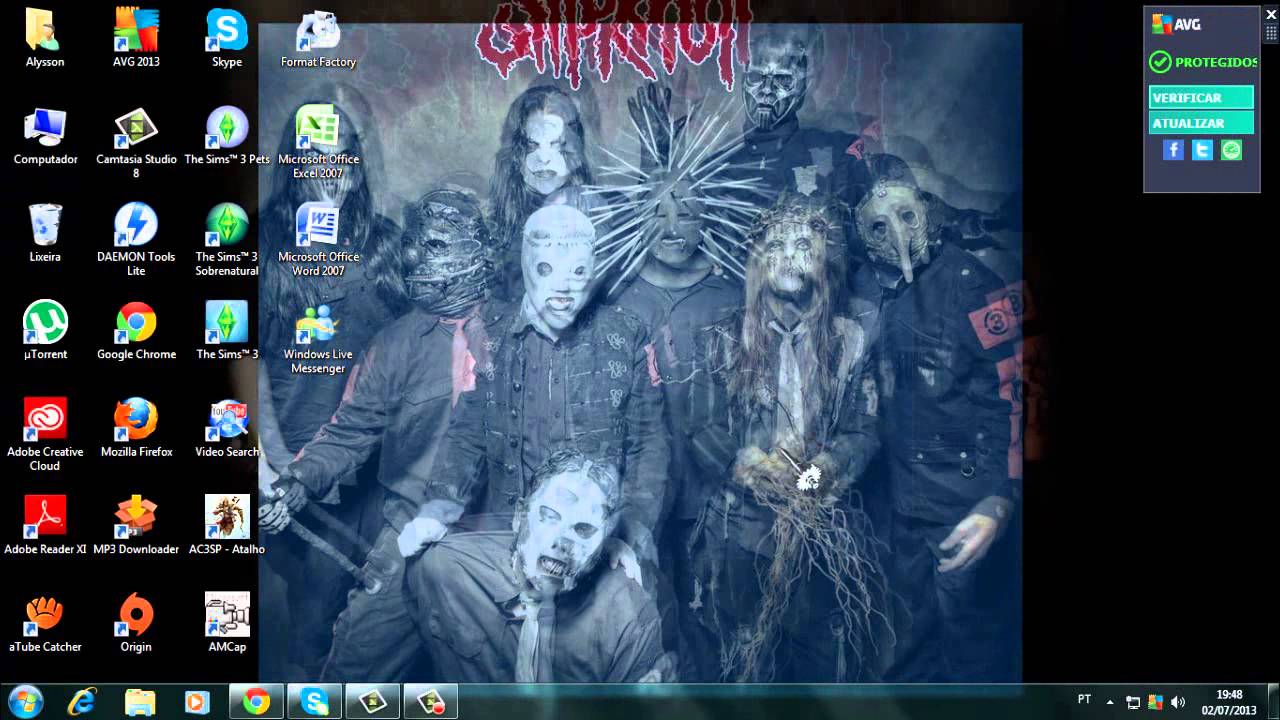Click the PROTEGIDOS status checkmark
The image size is (1280, 720).
pyautogui.click(x=1160, y=62)
